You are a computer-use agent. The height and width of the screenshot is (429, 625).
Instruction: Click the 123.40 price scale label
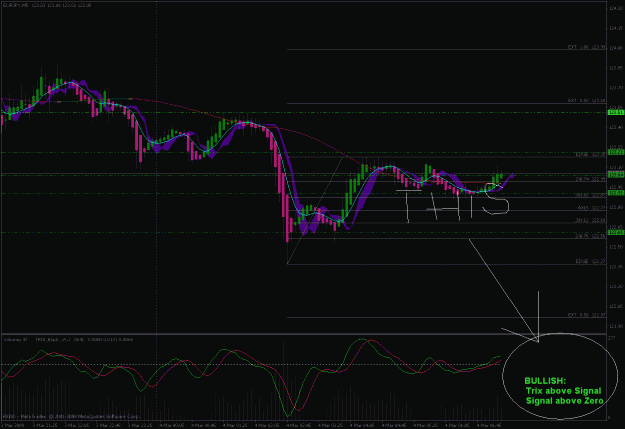coord(615,127)
